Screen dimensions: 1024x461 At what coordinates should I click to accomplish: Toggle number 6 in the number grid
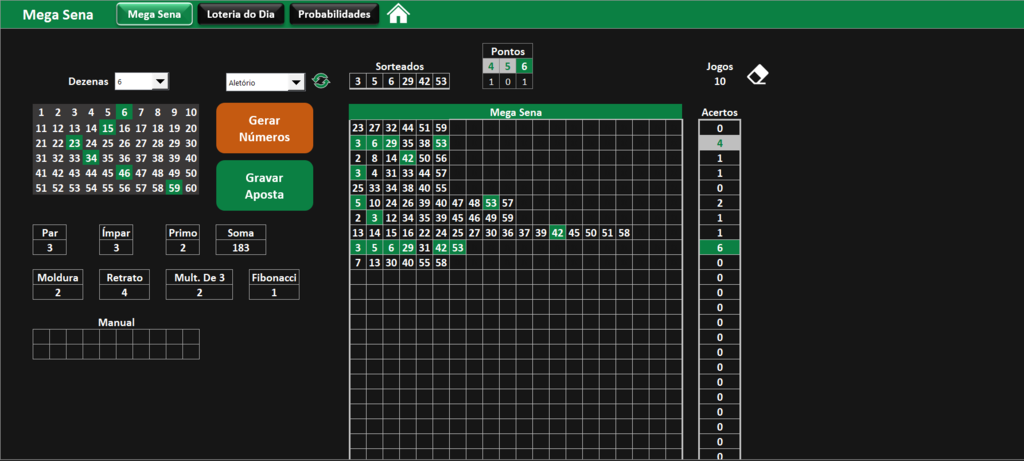point(124,112)
